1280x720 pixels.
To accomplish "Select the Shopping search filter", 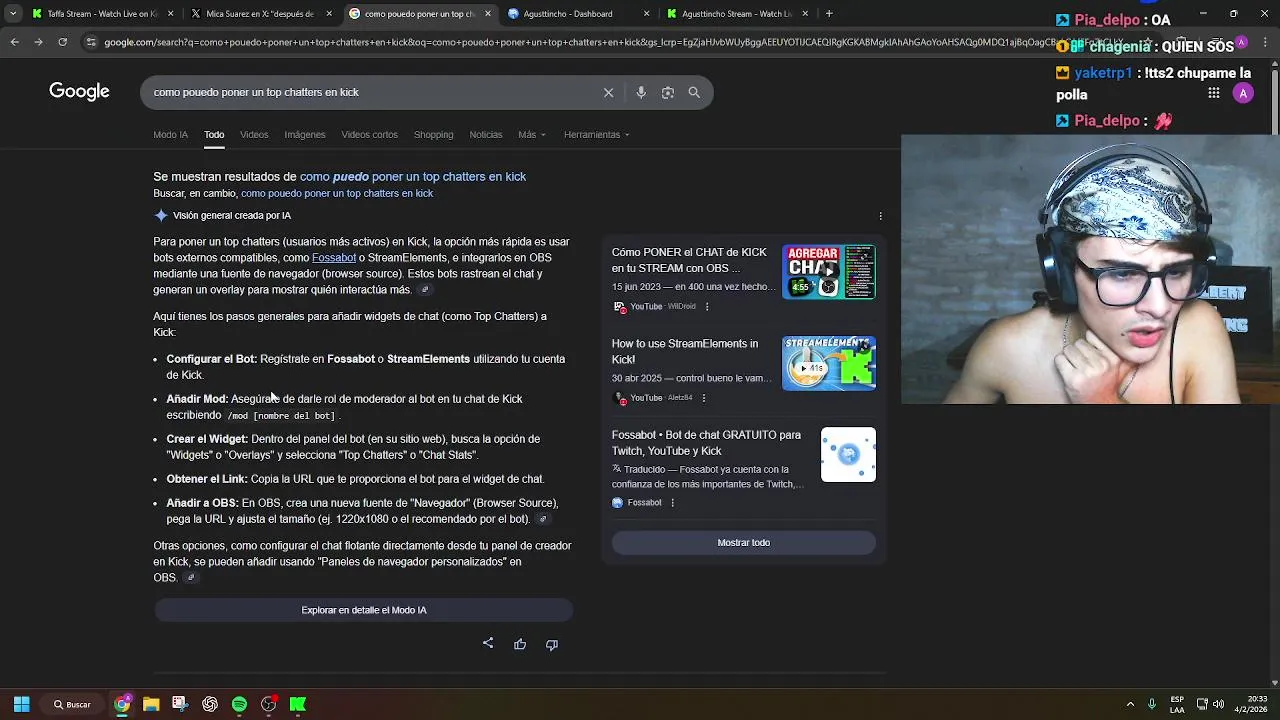I will pos(433,134).
